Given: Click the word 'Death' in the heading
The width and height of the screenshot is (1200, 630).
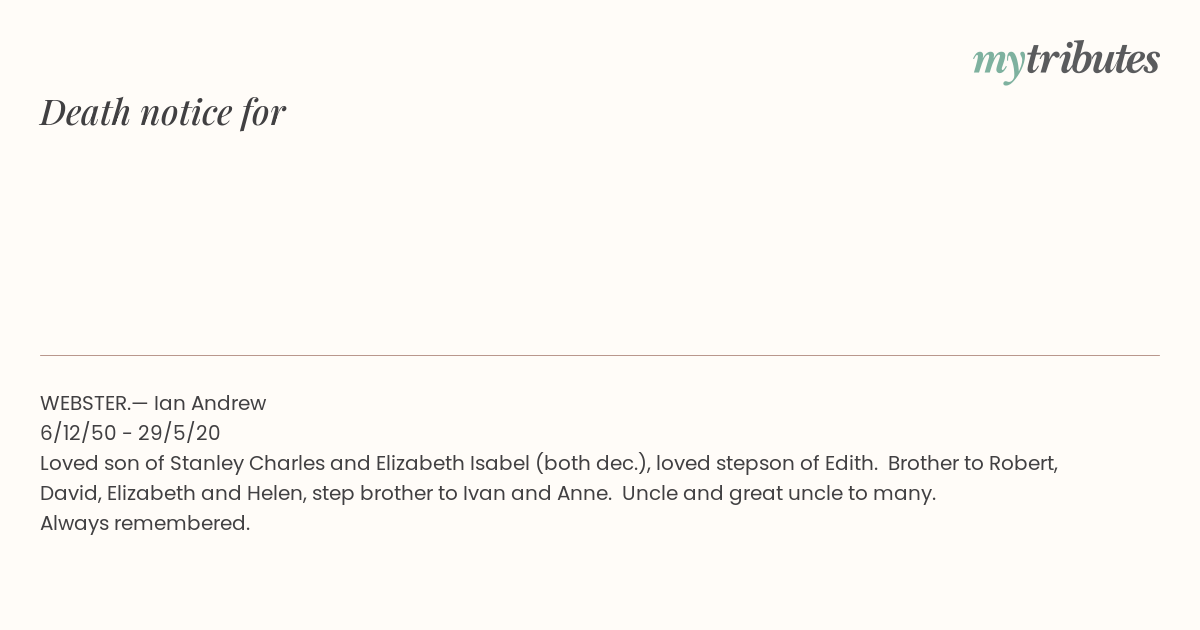Looking at the screenshot, I should pyautogui.click(x=85, y=112).
